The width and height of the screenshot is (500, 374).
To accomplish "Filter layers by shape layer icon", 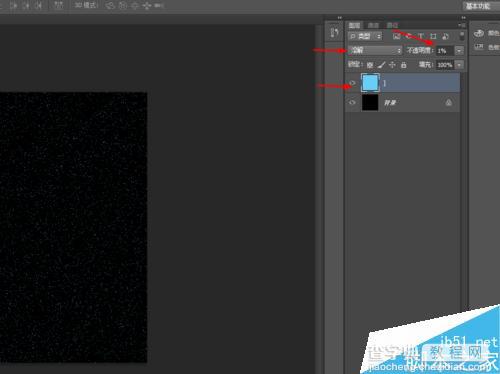I will pos(433,36).
